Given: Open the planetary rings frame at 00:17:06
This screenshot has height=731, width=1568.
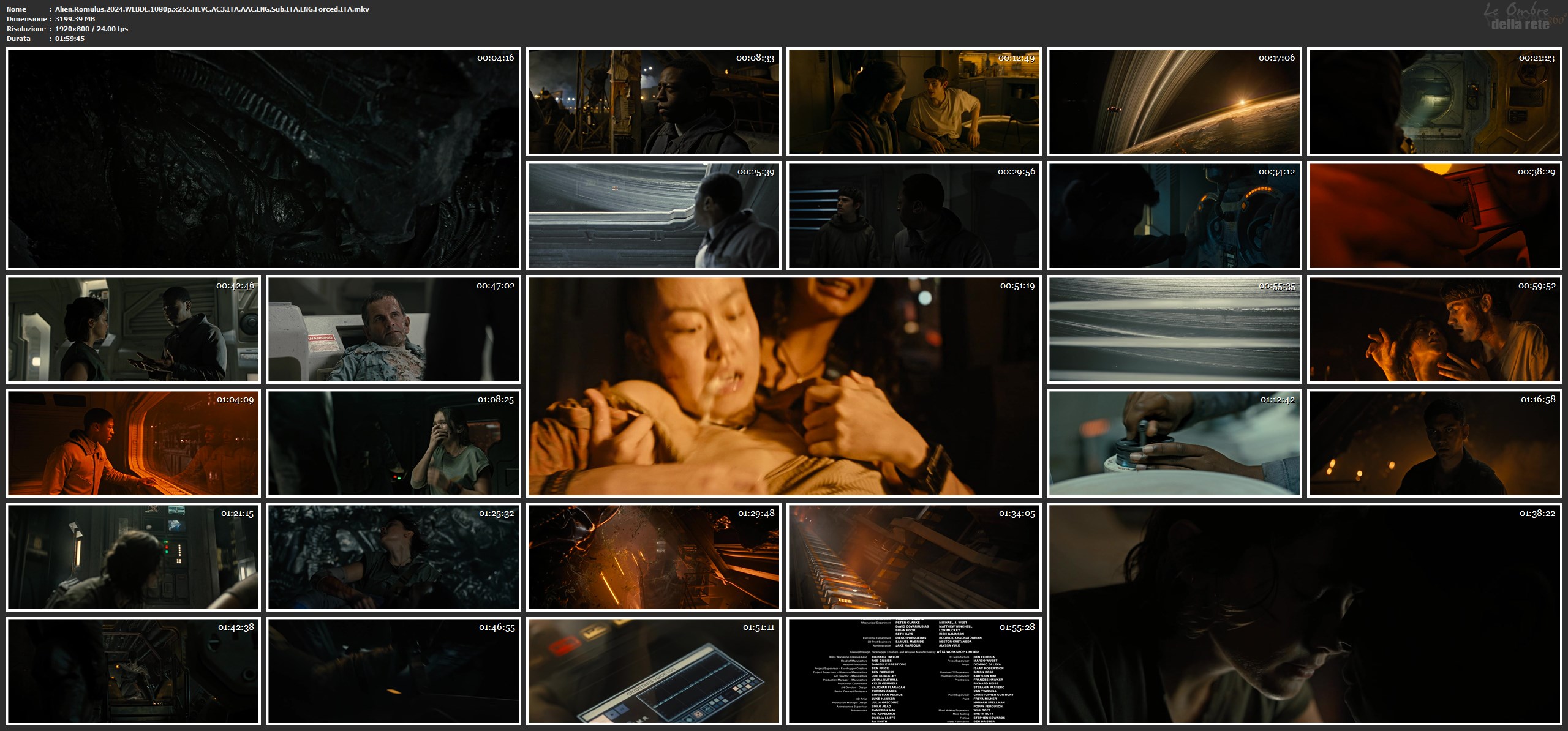Looking at the screenshot, I should point(1174,102).
